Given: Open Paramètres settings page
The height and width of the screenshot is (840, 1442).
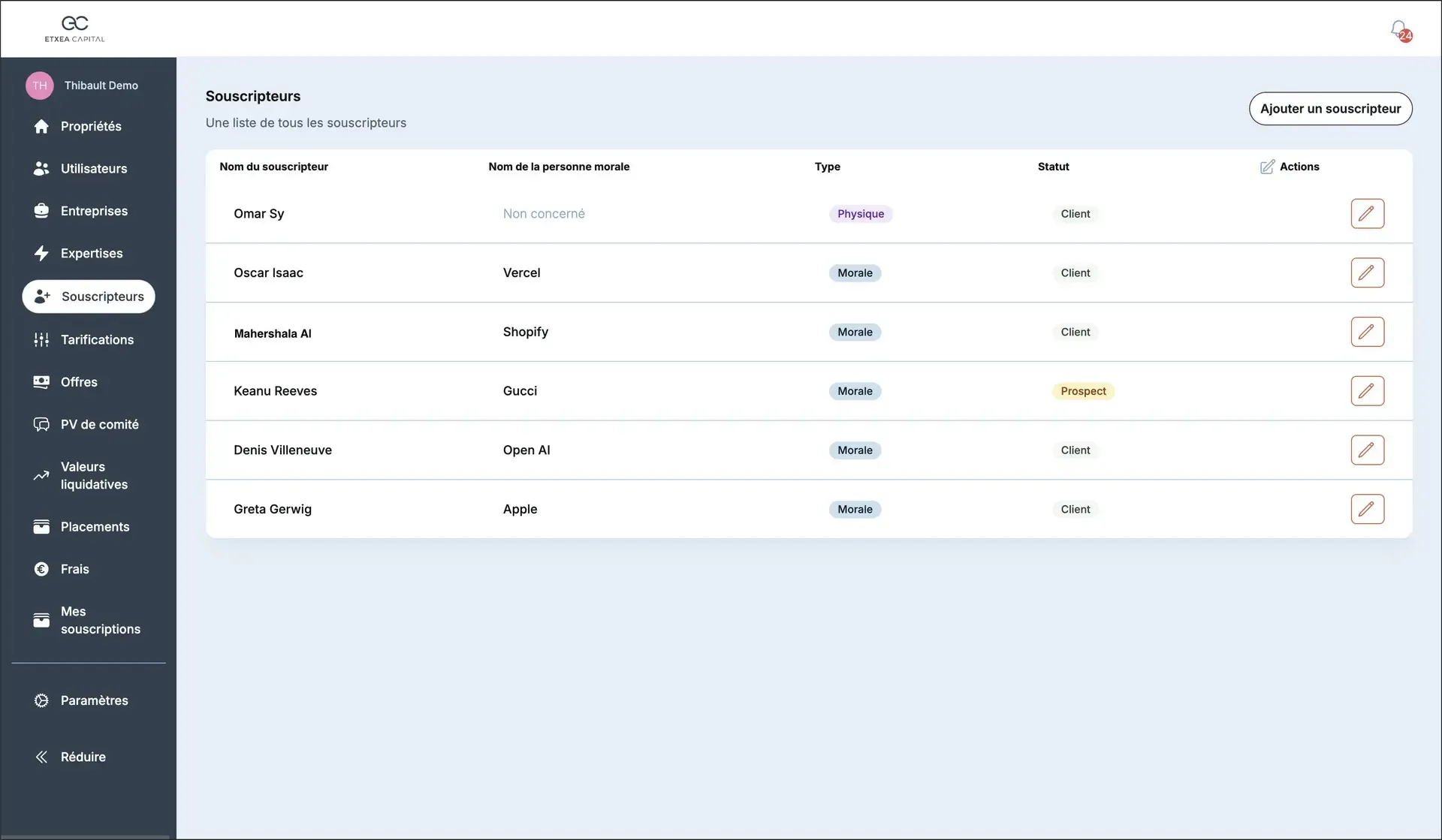Looking at the screenshot, I should pos(94,700).
